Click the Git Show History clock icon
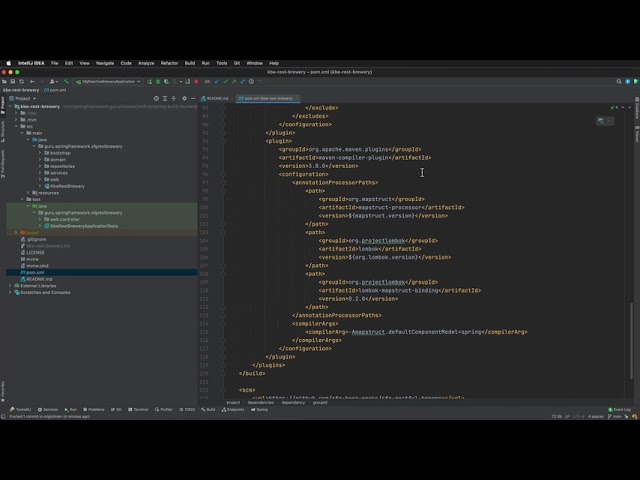 pyautogui.click(x=251, y=82)
